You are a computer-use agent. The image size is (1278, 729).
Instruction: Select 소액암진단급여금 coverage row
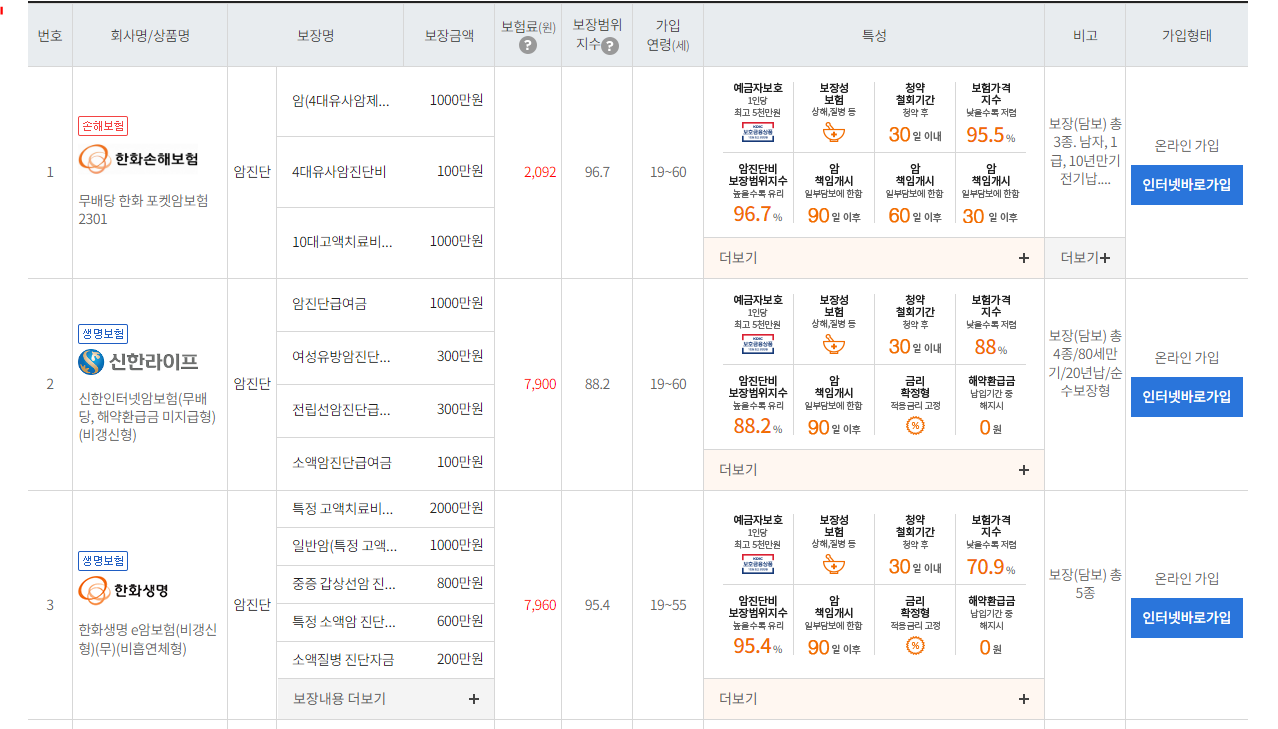[x=386, y=463]
